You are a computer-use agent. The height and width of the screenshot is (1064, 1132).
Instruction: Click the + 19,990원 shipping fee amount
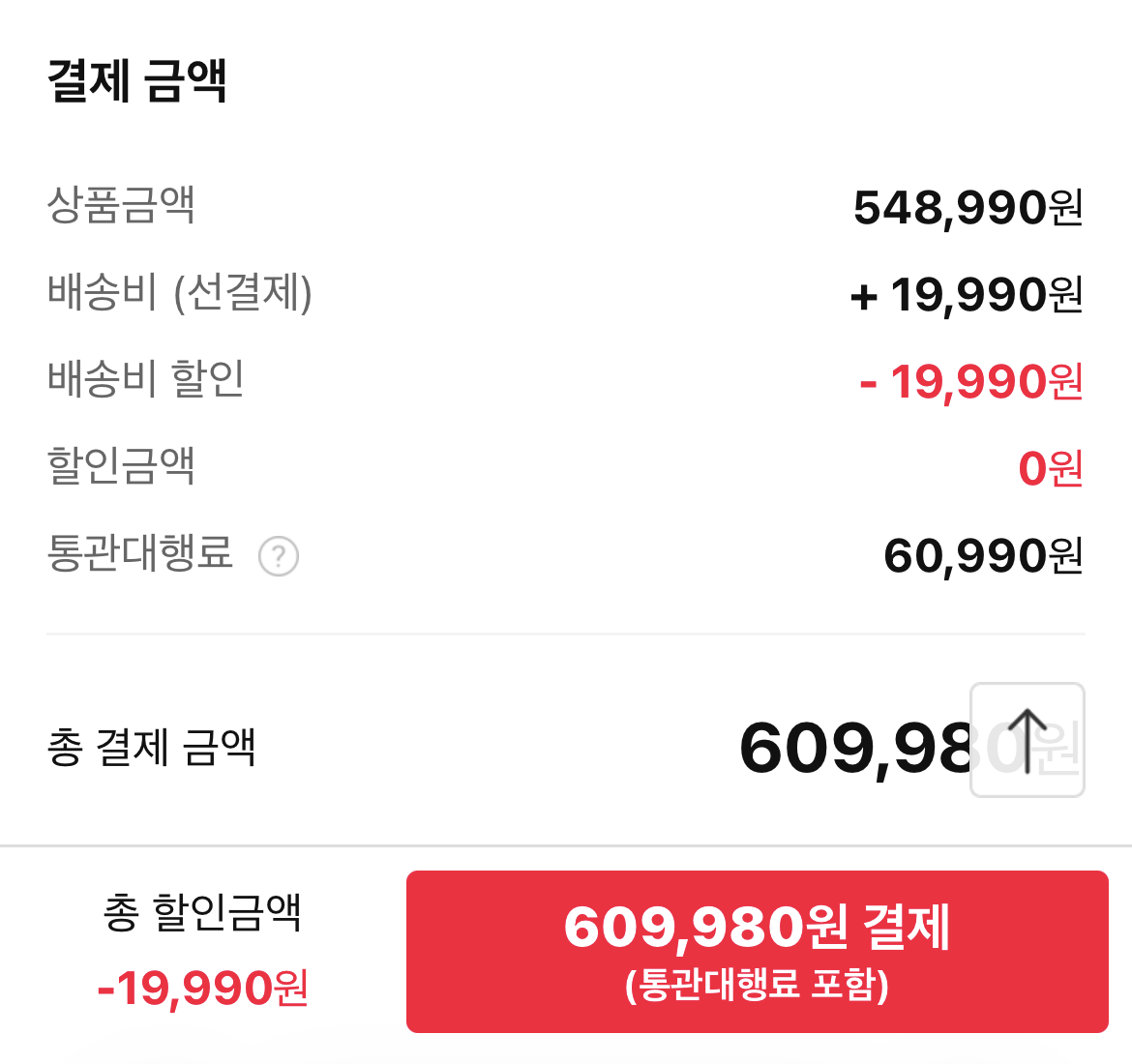point(966,295)
